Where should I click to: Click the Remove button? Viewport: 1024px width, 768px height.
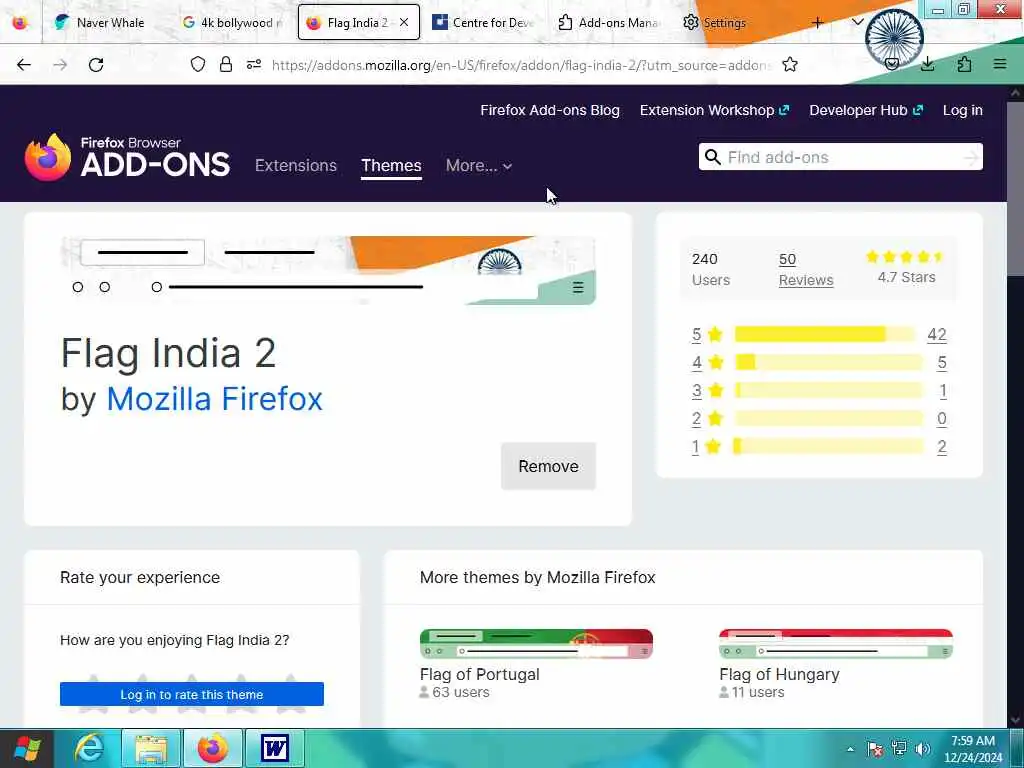[x=548, y=466]
